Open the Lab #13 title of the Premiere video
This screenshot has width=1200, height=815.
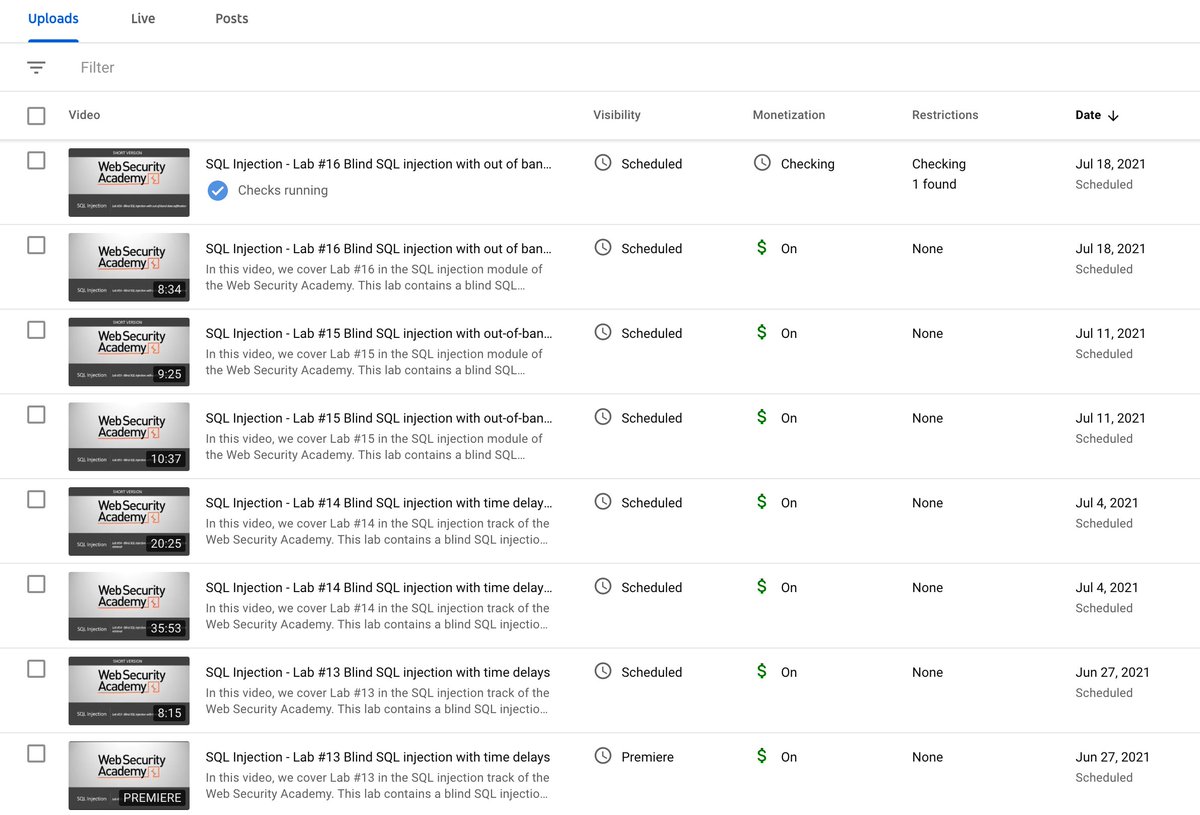(378, 757)
